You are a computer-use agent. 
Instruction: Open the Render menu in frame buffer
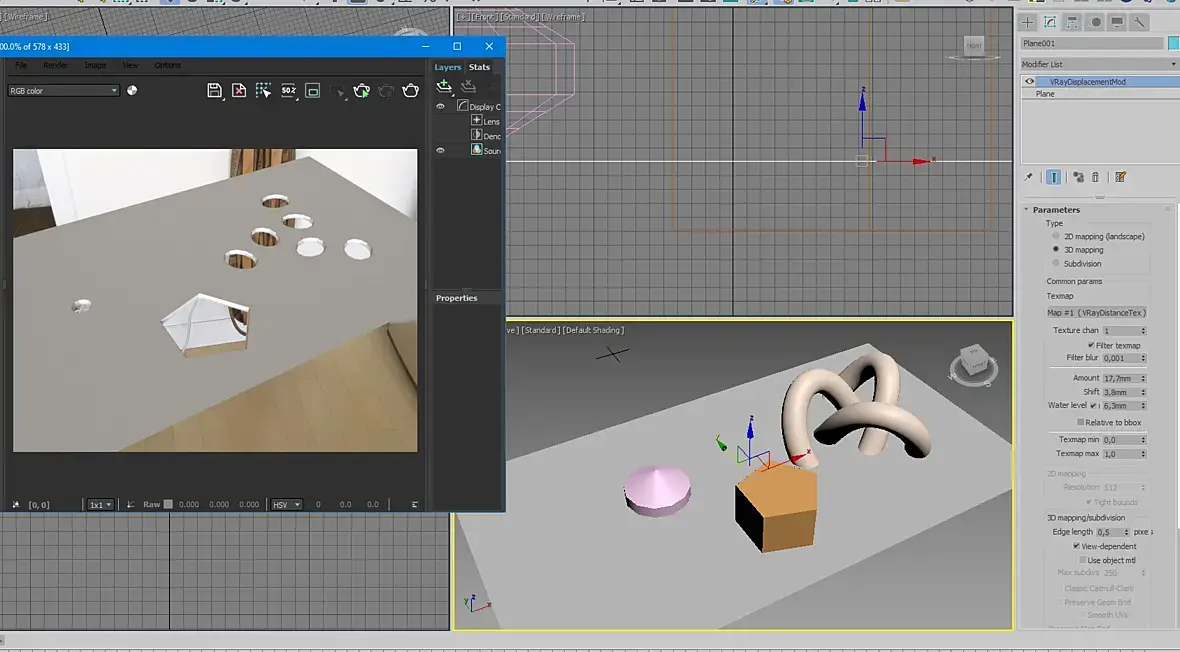[x=55, y=65]
